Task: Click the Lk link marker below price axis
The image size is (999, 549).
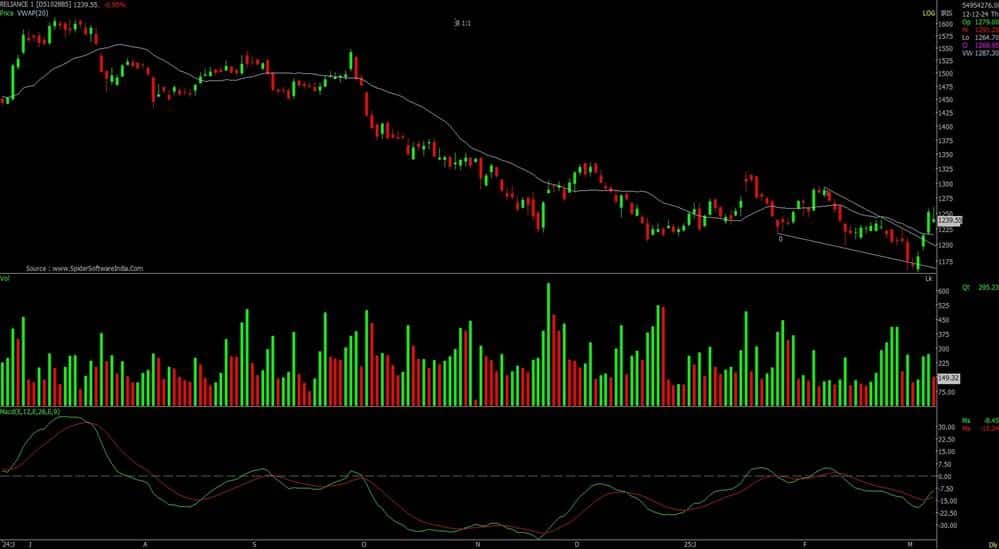Action: (x=929, y=277)
